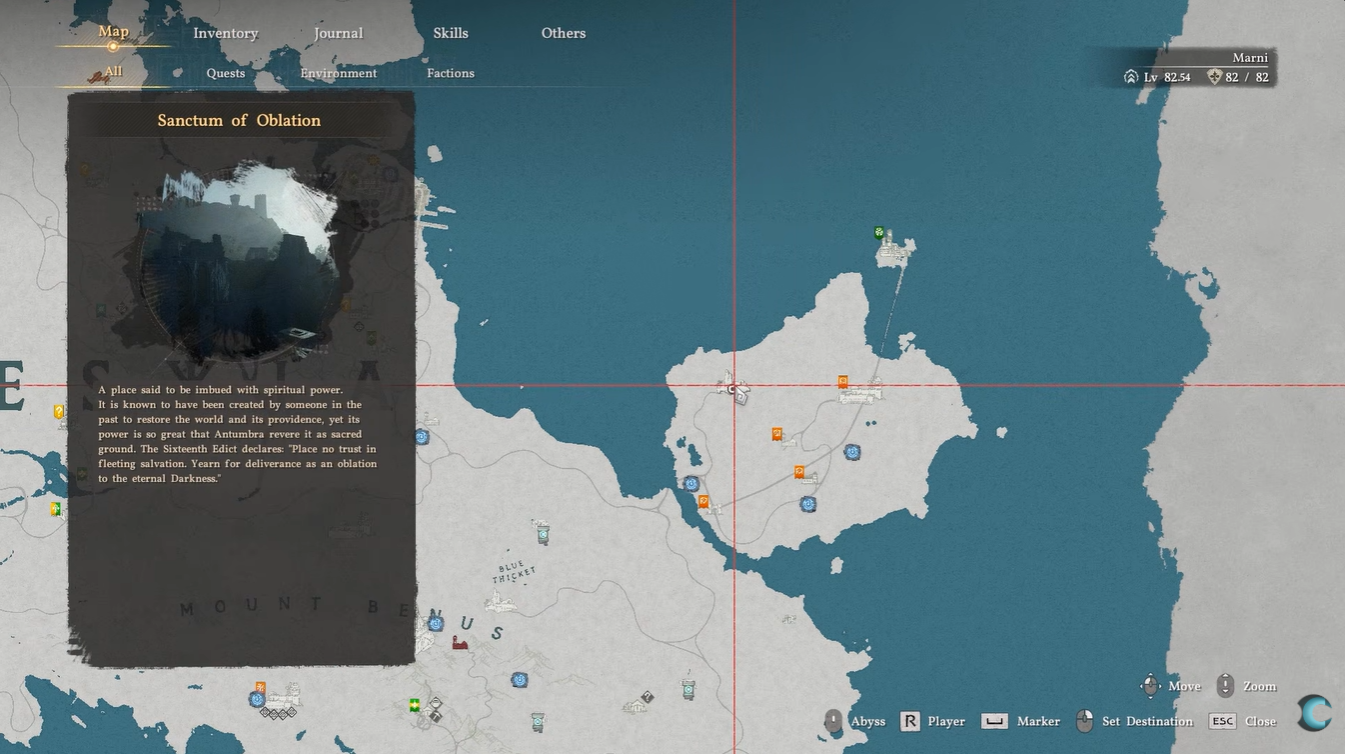Open the Skills tab
Viewport: 1345px width, 754px height.
450,33
